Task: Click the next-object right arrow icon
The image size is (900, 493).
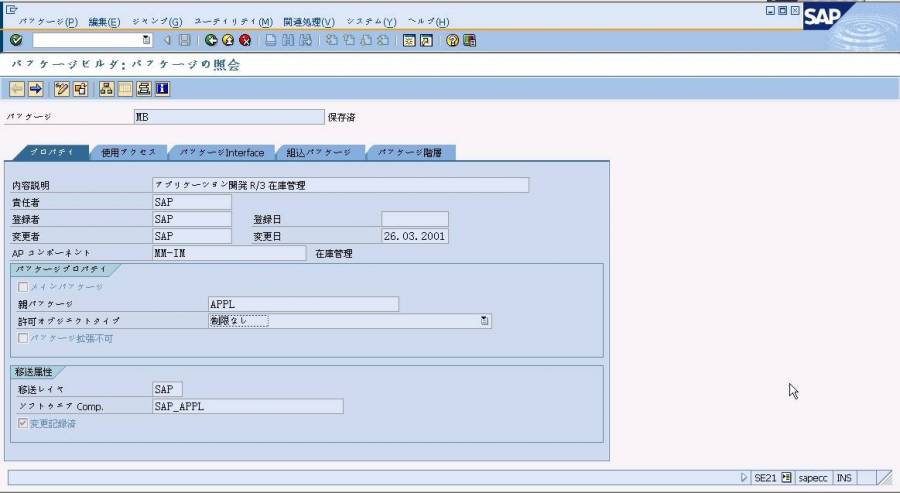Action: (35, 89)
